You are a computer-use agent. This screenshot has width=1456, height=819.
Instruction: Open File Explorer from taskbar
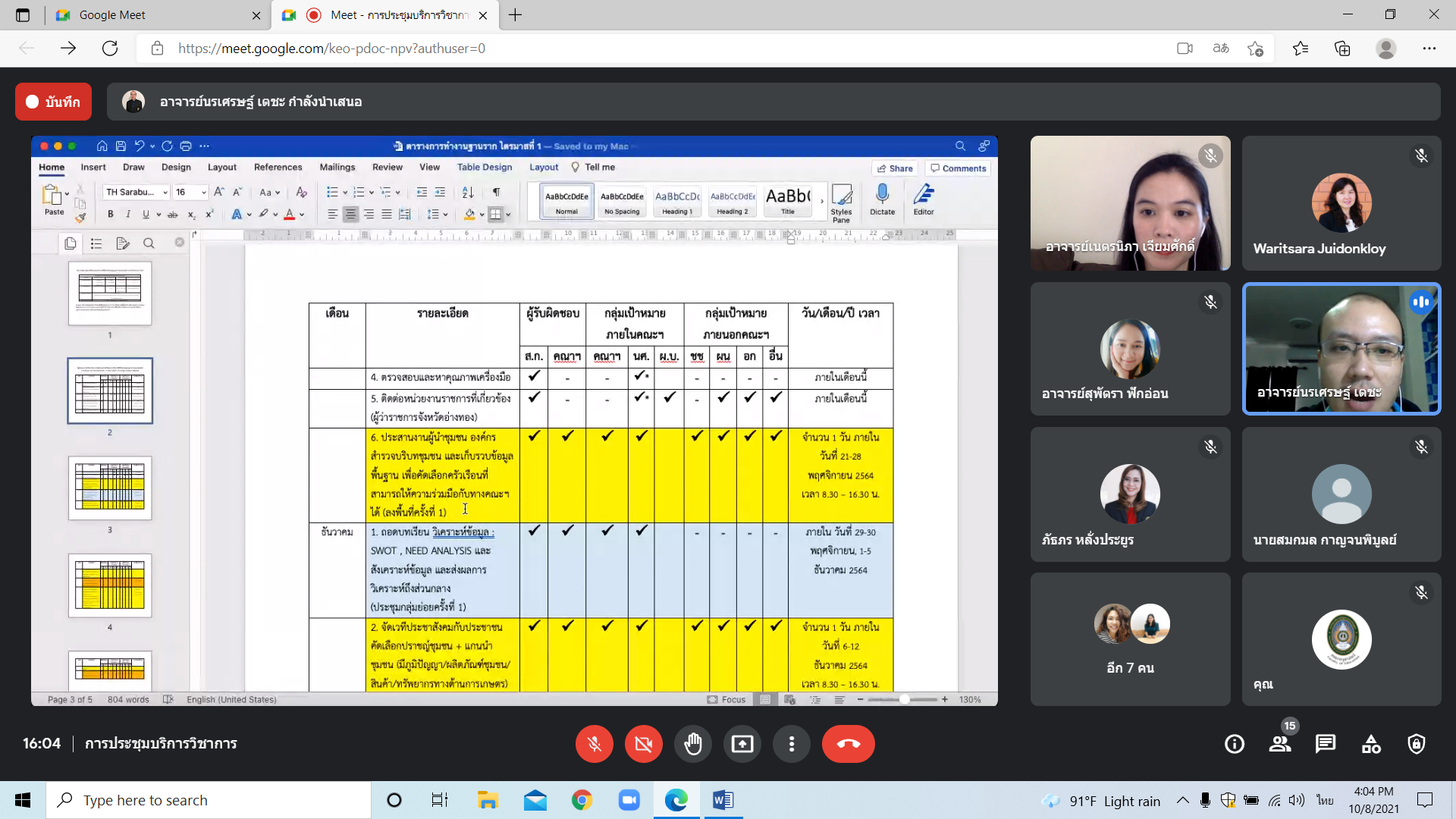point(487,800)
